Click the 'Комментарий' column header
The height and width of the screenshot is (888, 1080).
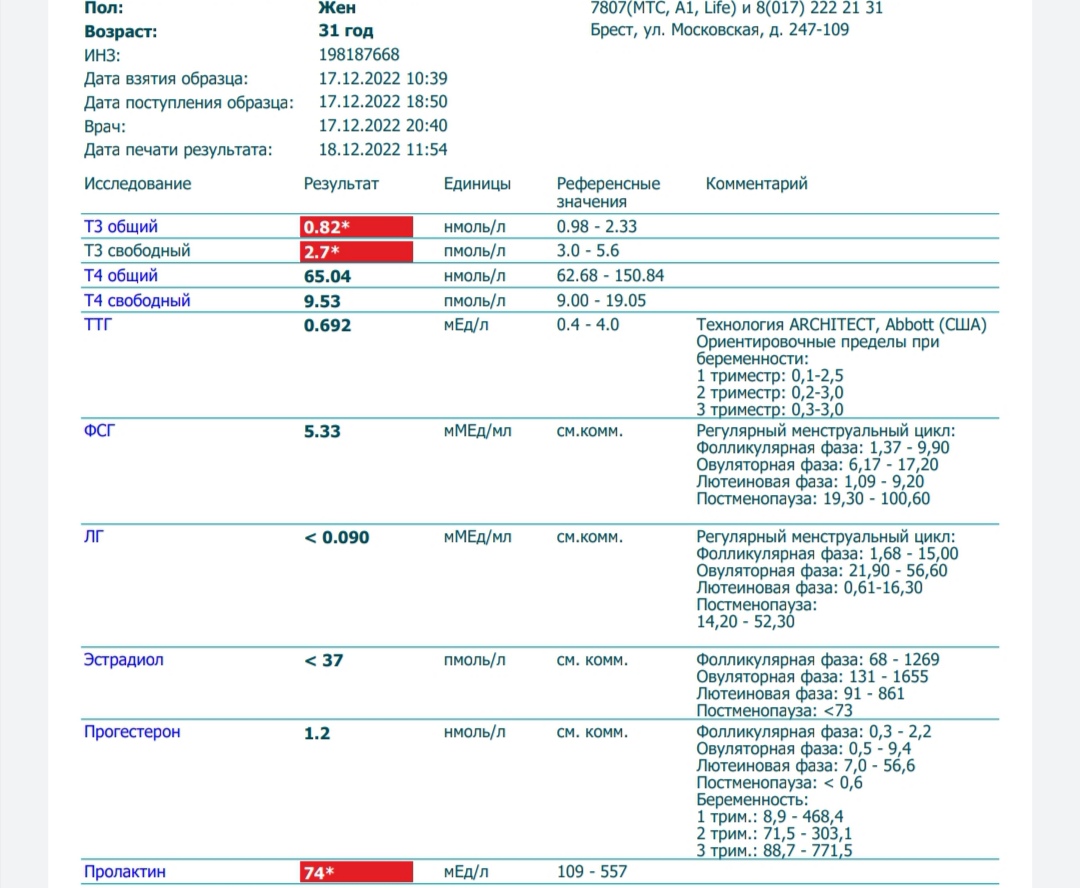click(x=756, y=184)
